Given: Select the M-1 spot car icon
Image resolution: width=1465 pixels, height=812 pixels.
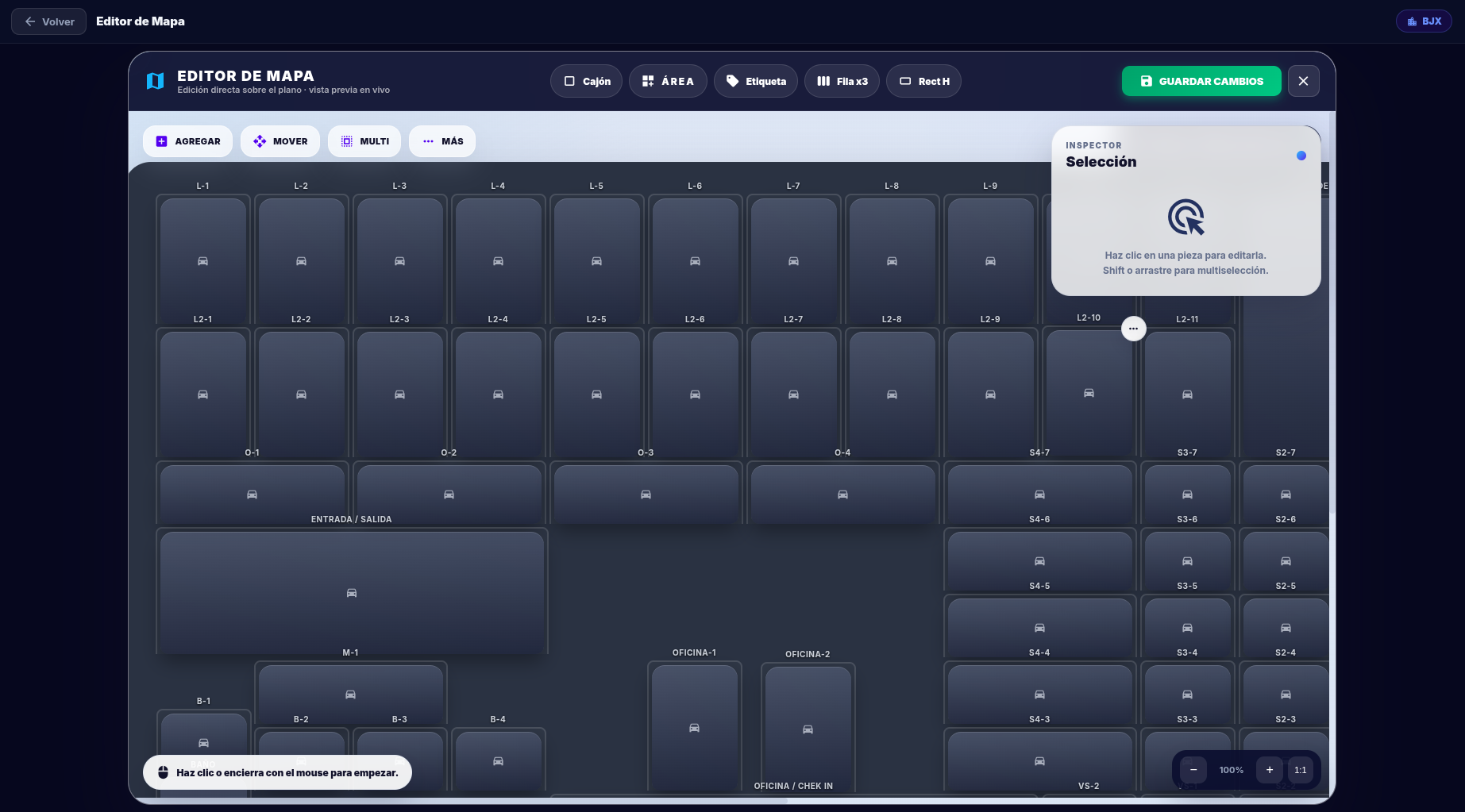Looking at the screenshot, I should coord(350,695).
